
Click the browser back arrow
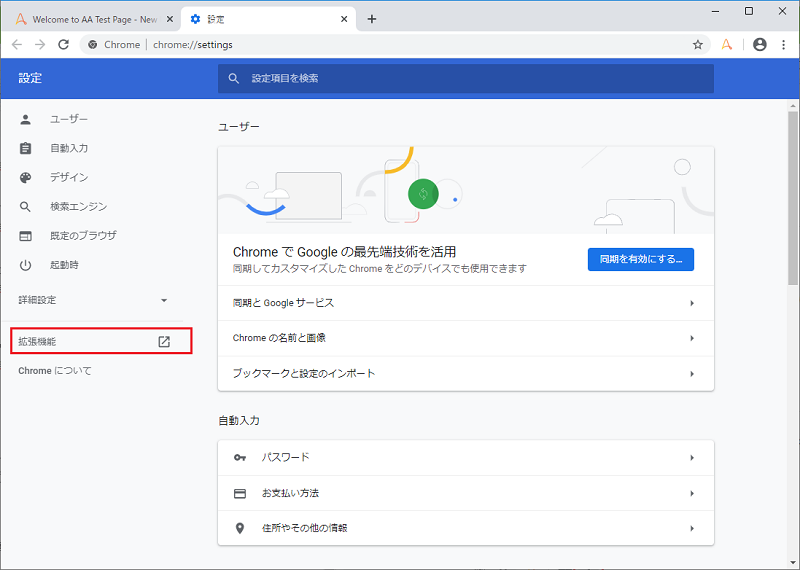click(17, 45)
